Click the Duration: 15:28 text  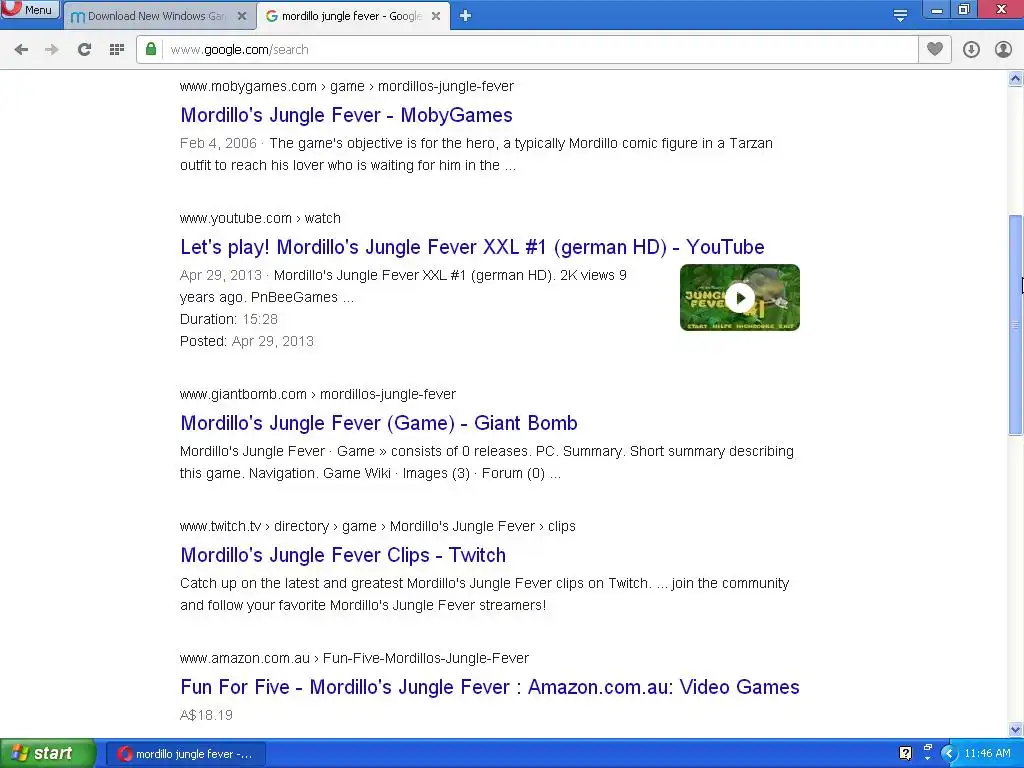pos(229,319)
